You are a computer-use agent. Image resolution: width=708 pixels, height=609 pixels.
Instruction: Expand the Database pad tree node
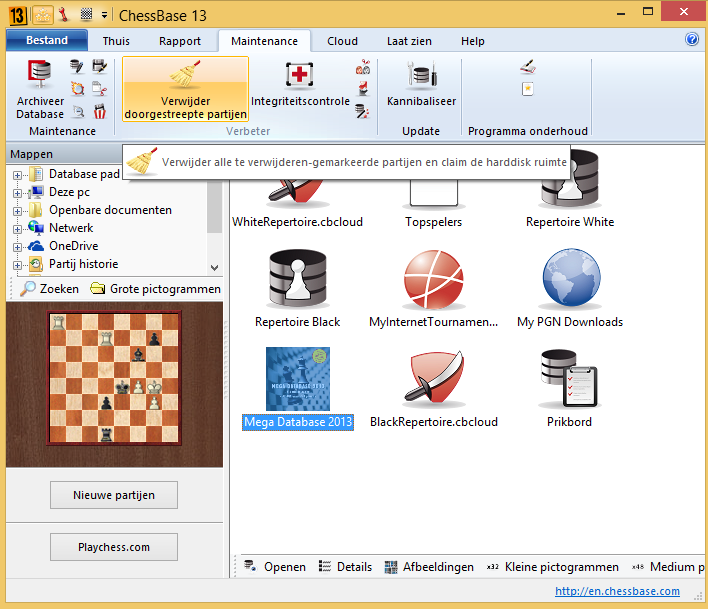click(x=17, y=175)
